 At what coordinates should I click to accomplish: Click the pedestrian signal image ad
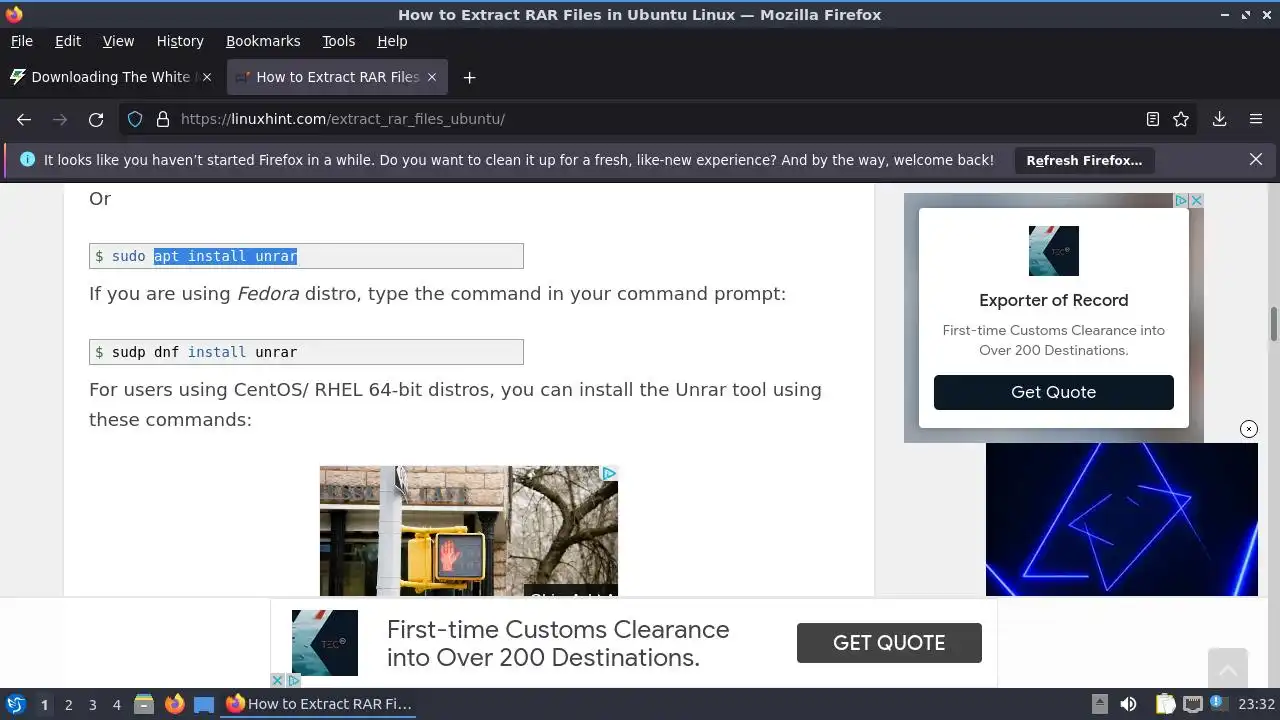pyautogui.click(x=468, y=531)
